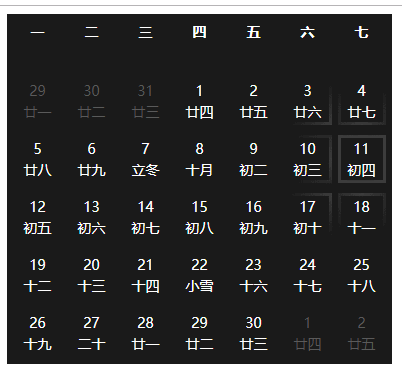Click the 六 weekday header
This screenshot has width=402, height=385.
307,33
